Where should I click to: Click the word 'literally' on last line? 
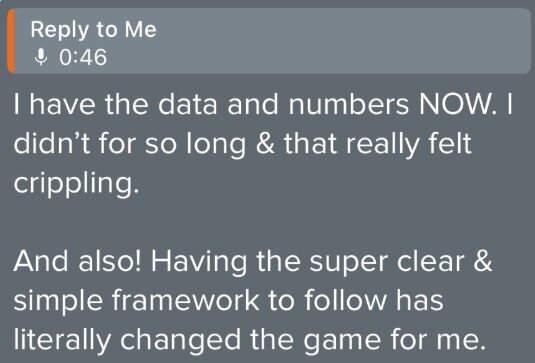point(62,340)
